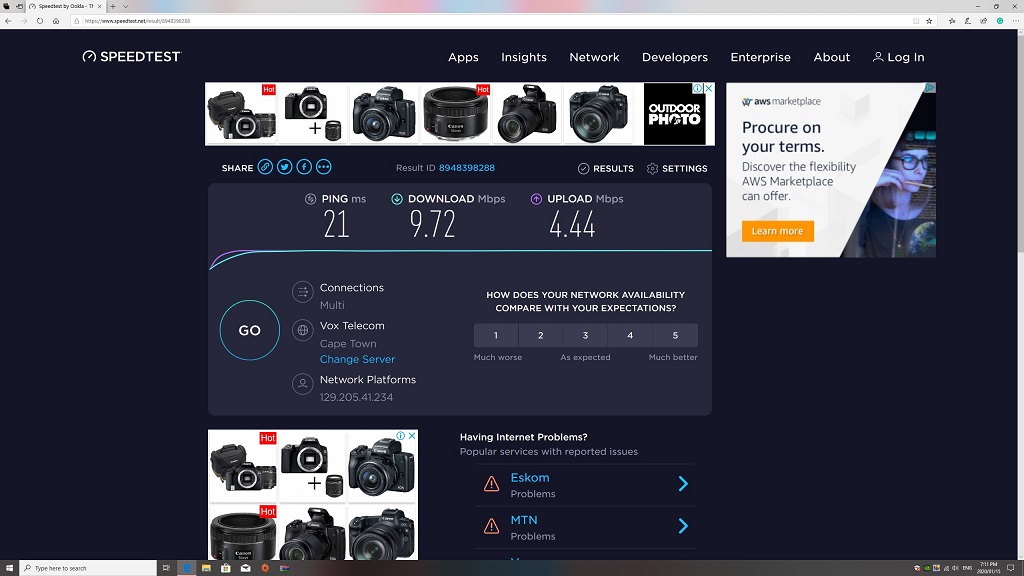The width and height of the screenshot is (1024, 576).
Task: Expand Eskom problems chevron
Action: [683, 484]
